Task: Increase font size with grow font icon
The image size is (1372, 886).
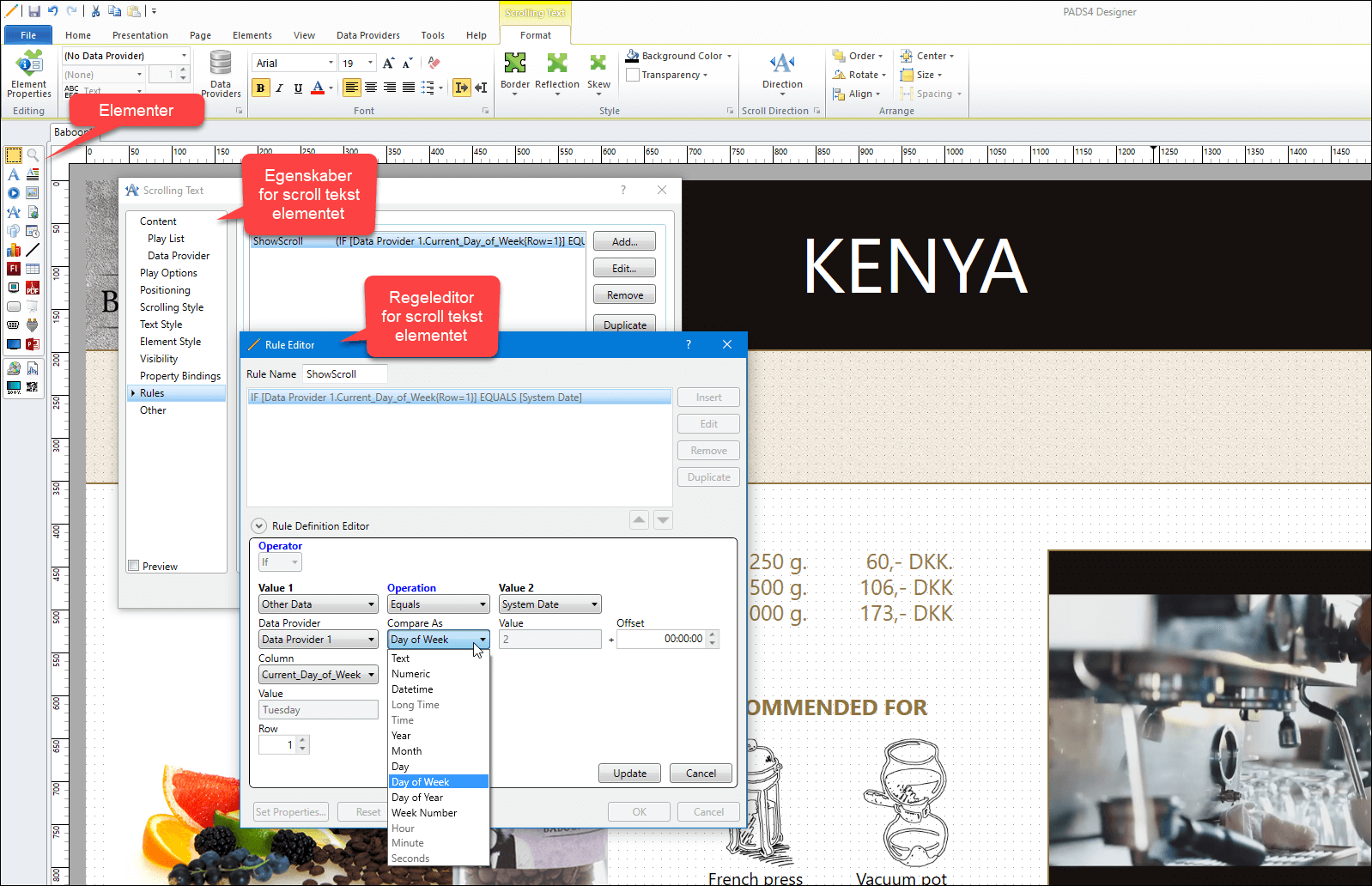Action: 389,63
